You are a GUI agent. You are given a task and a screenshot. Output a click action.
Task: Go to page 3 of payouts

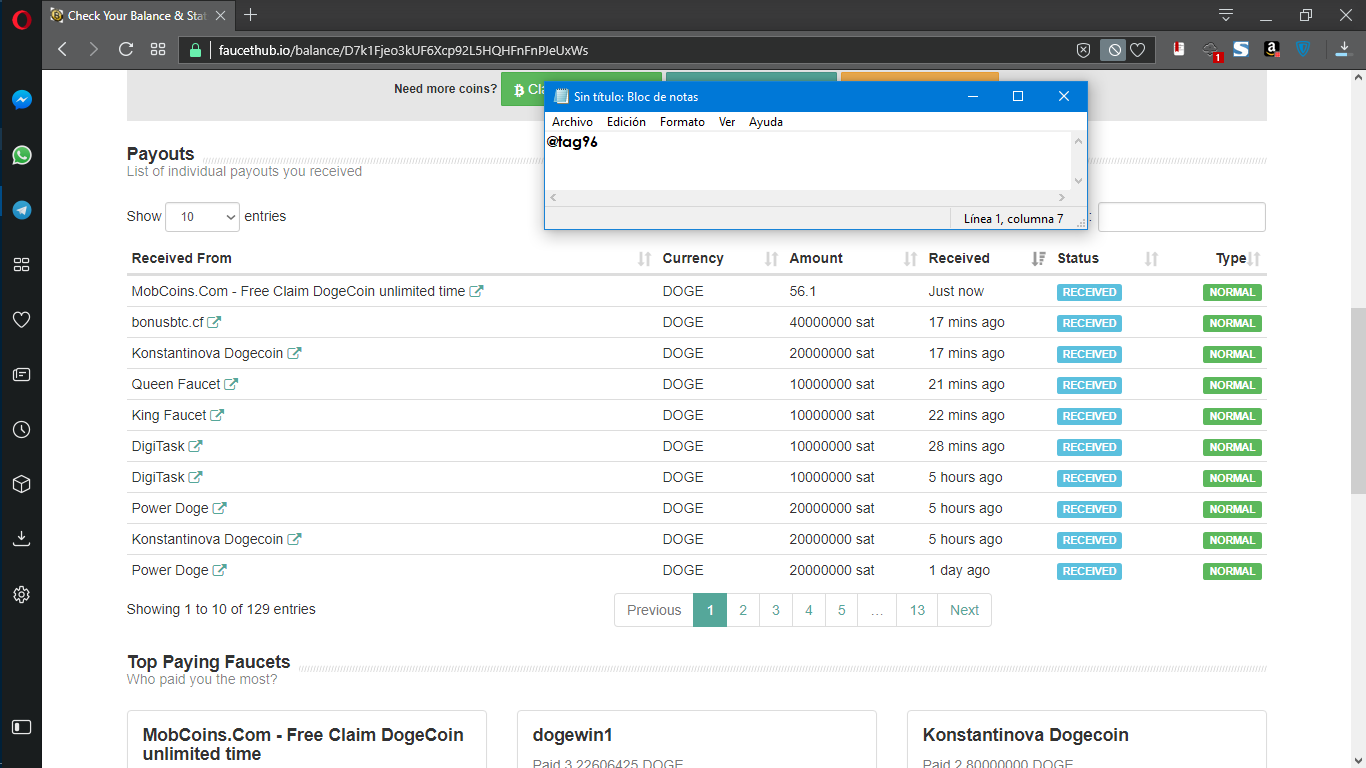(776, 610)
